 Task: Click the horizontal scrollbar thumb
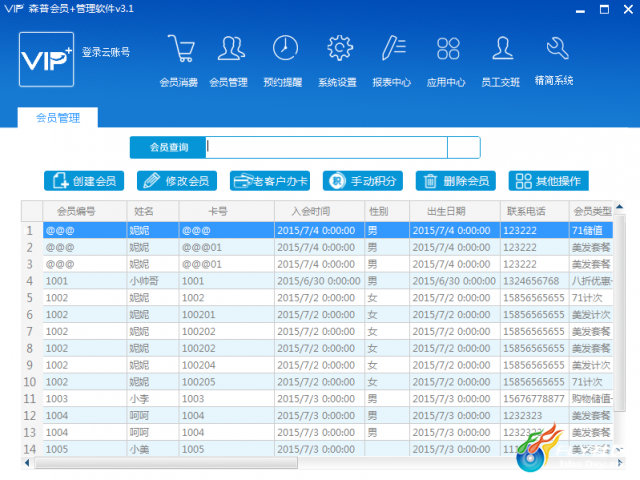[x=166, y=463]
